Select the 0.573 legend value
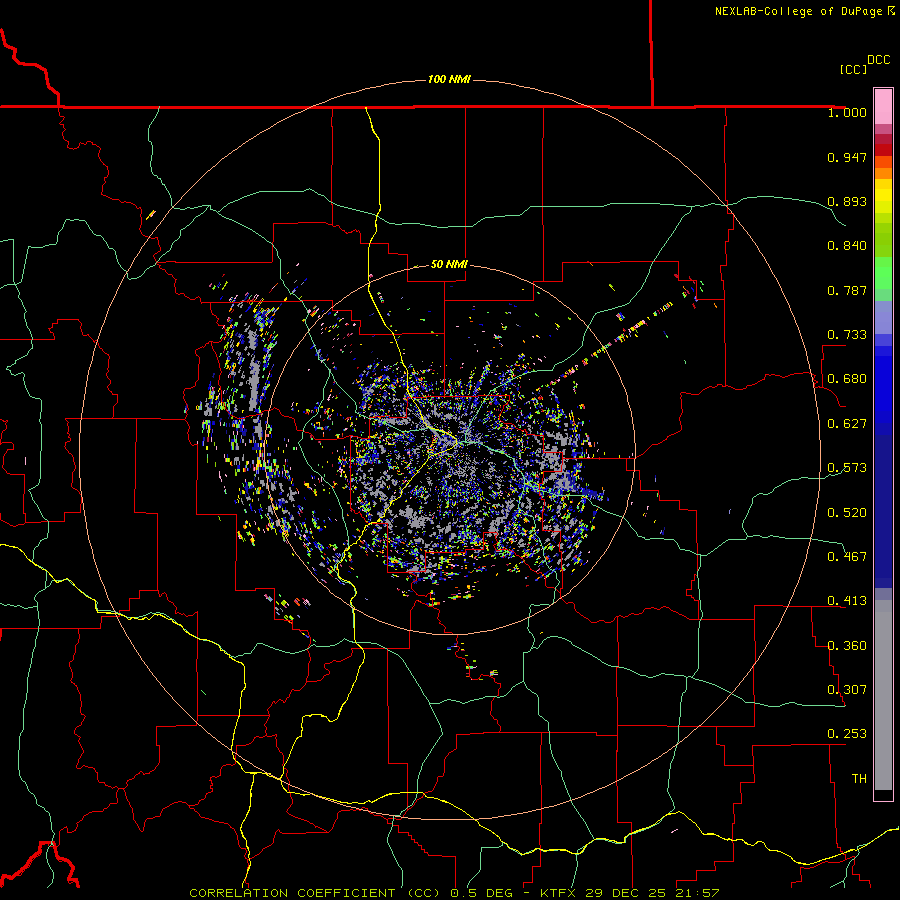Image resolution: width=900 pixels, height=900 pixels. [x=847, y=468]
